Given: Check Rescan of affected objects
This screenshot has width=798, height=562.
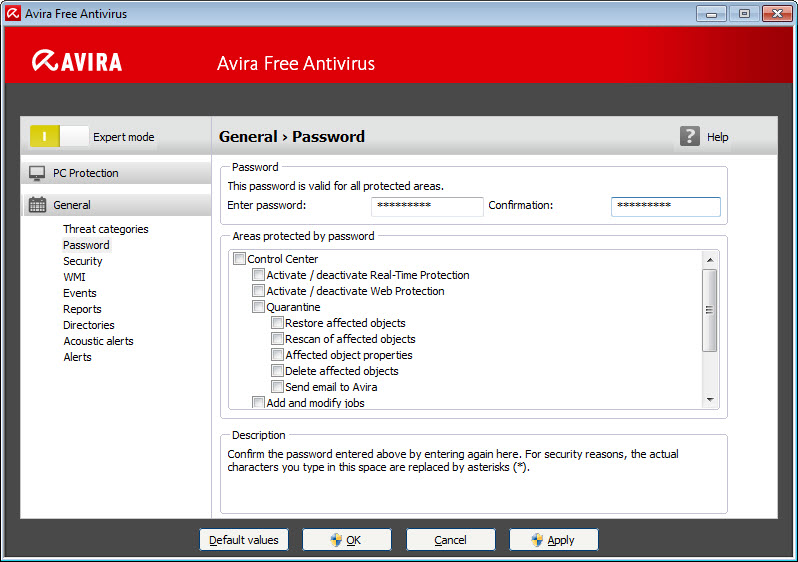Looking at the screenshot, I should coord(277,339).
